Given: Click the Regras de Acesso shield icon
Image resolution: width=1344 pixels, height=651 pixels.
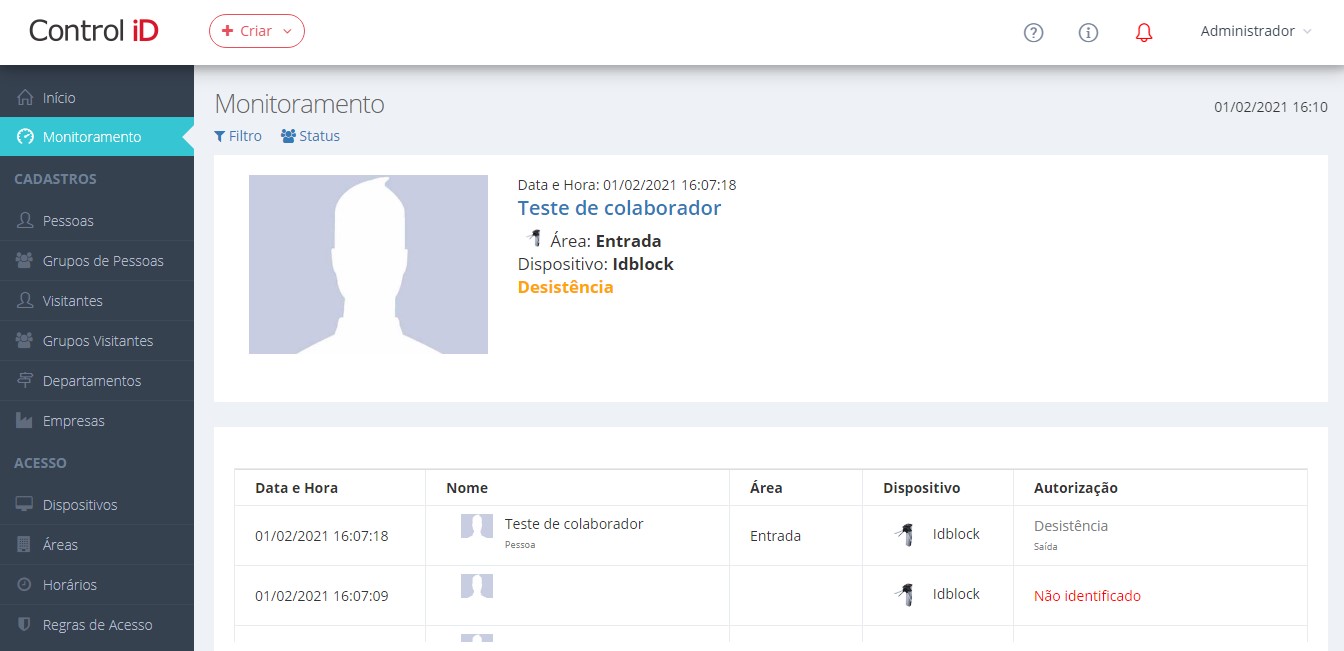Looking at the screenshot, I should click(x=26, y=625).
